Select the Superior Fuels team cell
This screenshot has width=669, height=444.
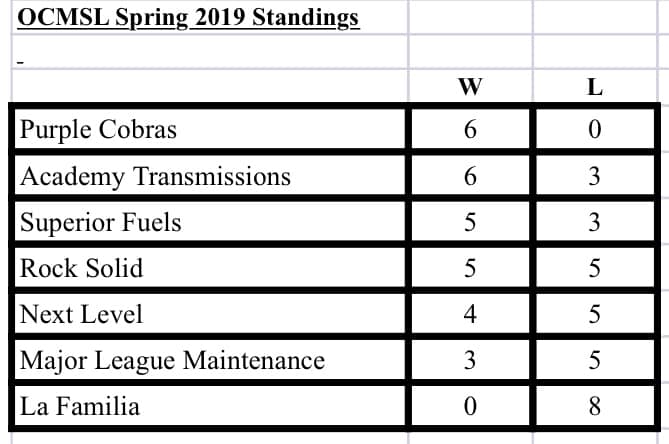[209, 222]
